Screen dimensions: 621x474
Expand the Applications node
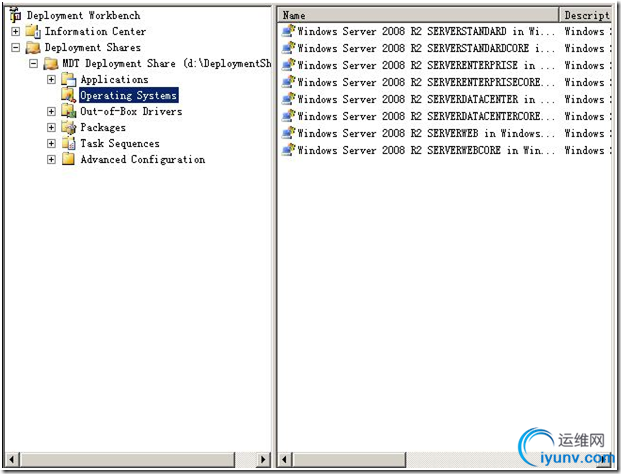(x=51, y=80)
